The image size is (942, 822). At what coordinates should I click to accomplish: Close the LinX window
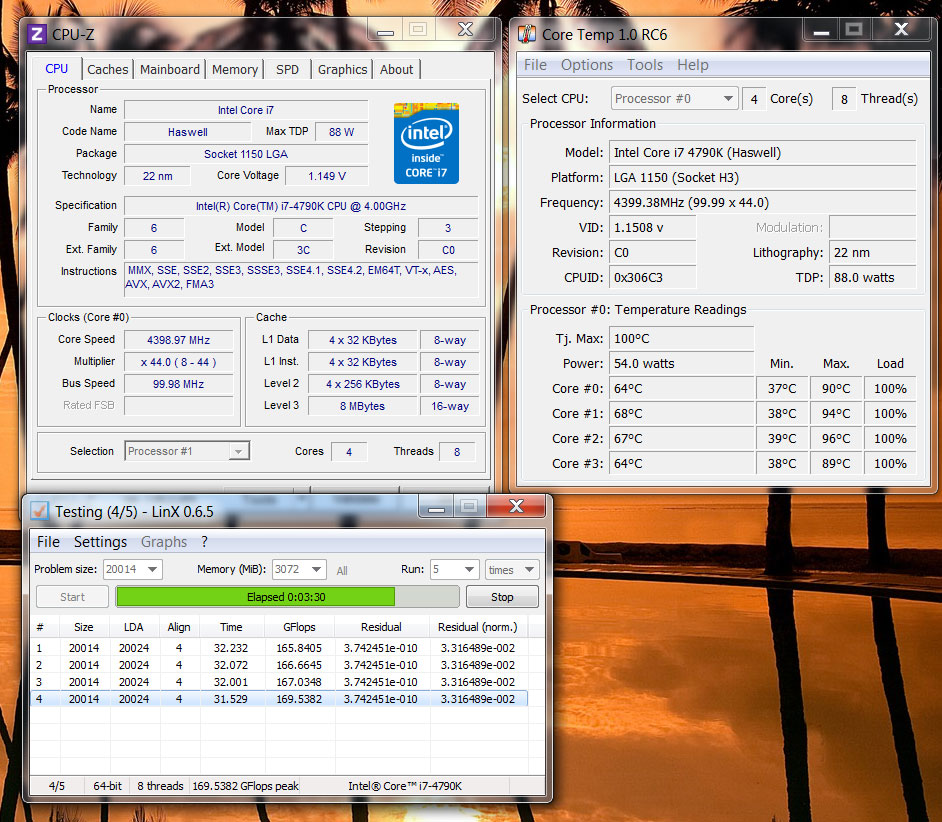pos(516,506)
